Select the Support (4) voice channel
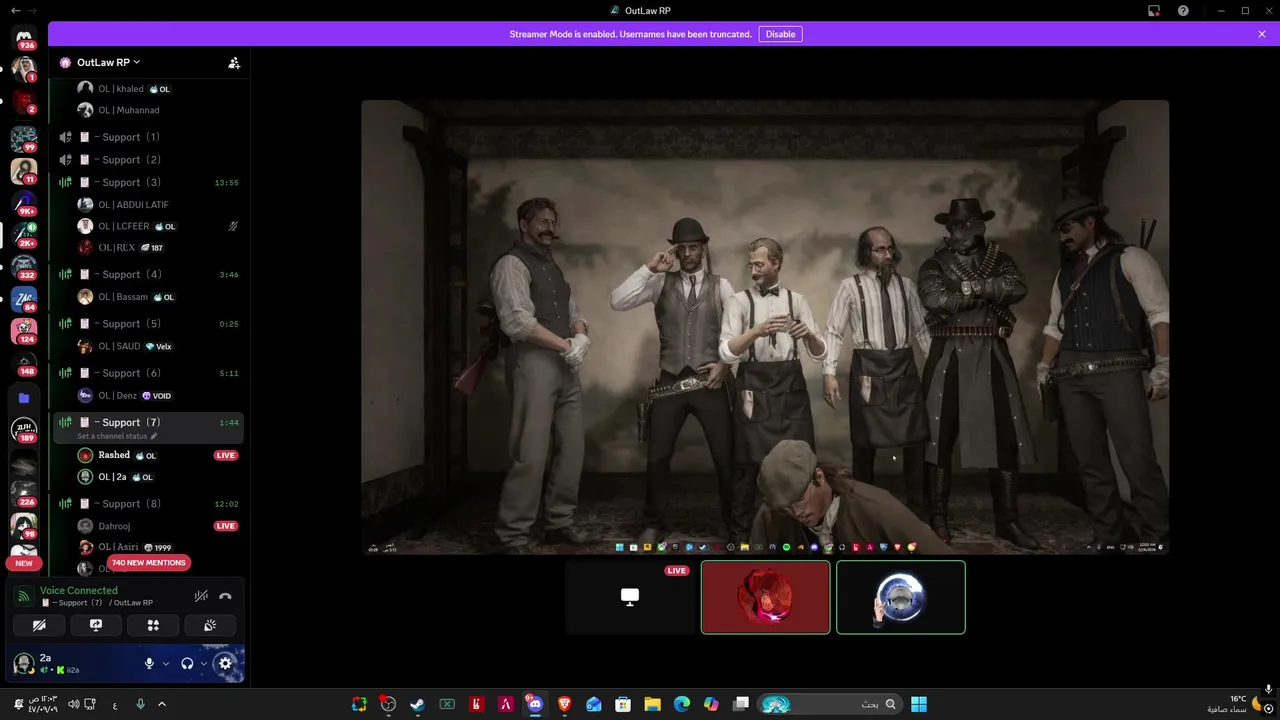The width and height of the screenshot is (1280, 720). pos(149,274)
